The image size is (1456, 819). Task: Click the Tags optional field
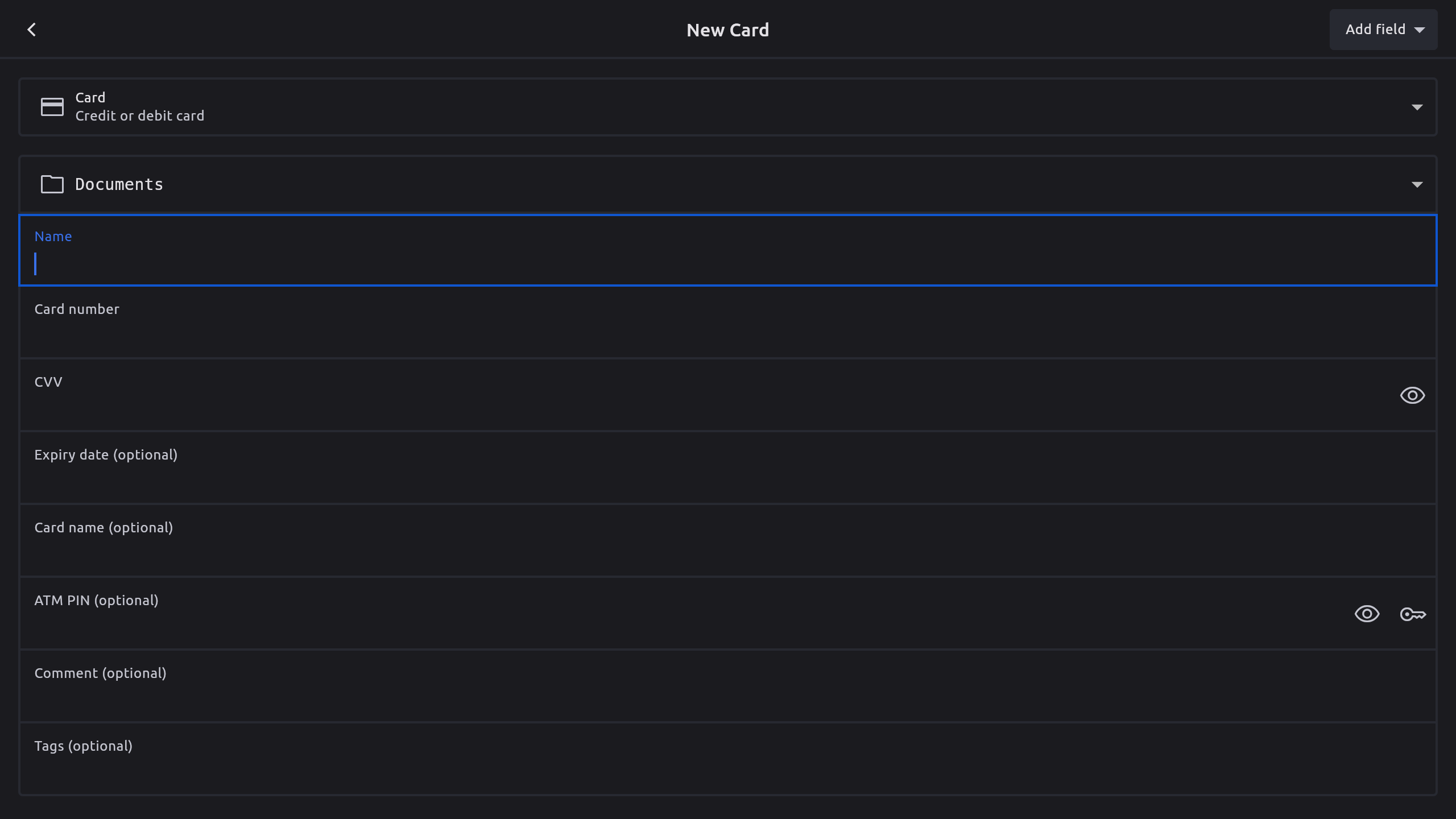[728, 771]
